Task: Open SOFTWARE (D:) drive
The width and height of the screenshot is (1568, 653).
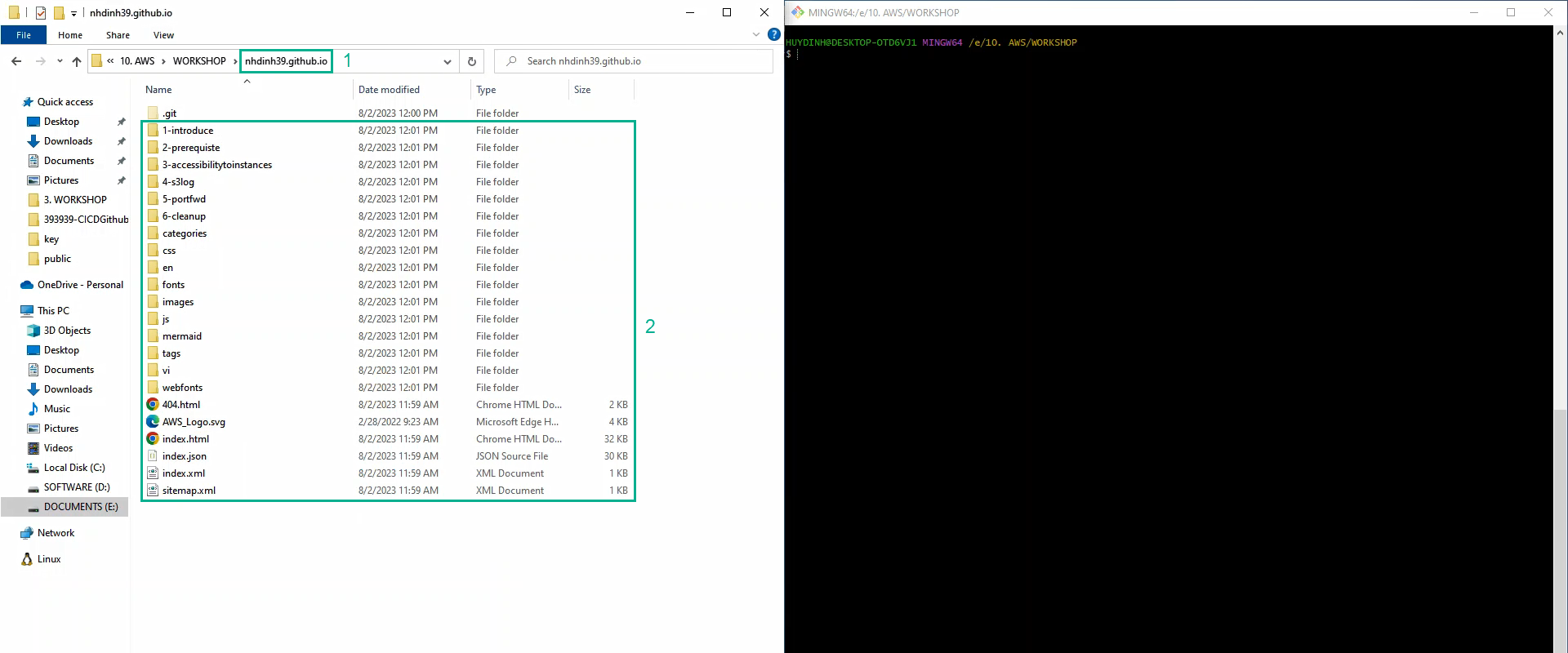Action: click(77, 487)
